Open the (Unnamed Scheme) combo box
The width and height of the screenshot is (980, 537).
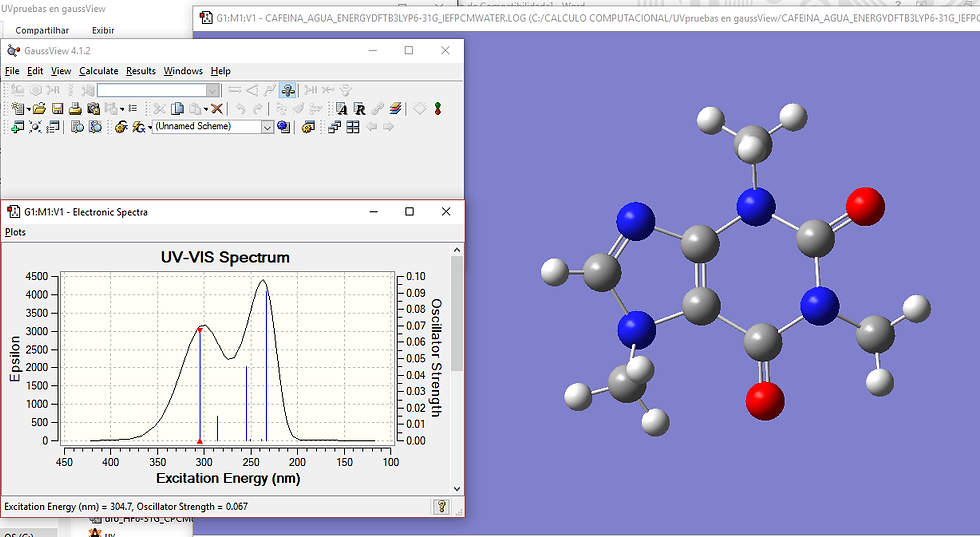213,127
